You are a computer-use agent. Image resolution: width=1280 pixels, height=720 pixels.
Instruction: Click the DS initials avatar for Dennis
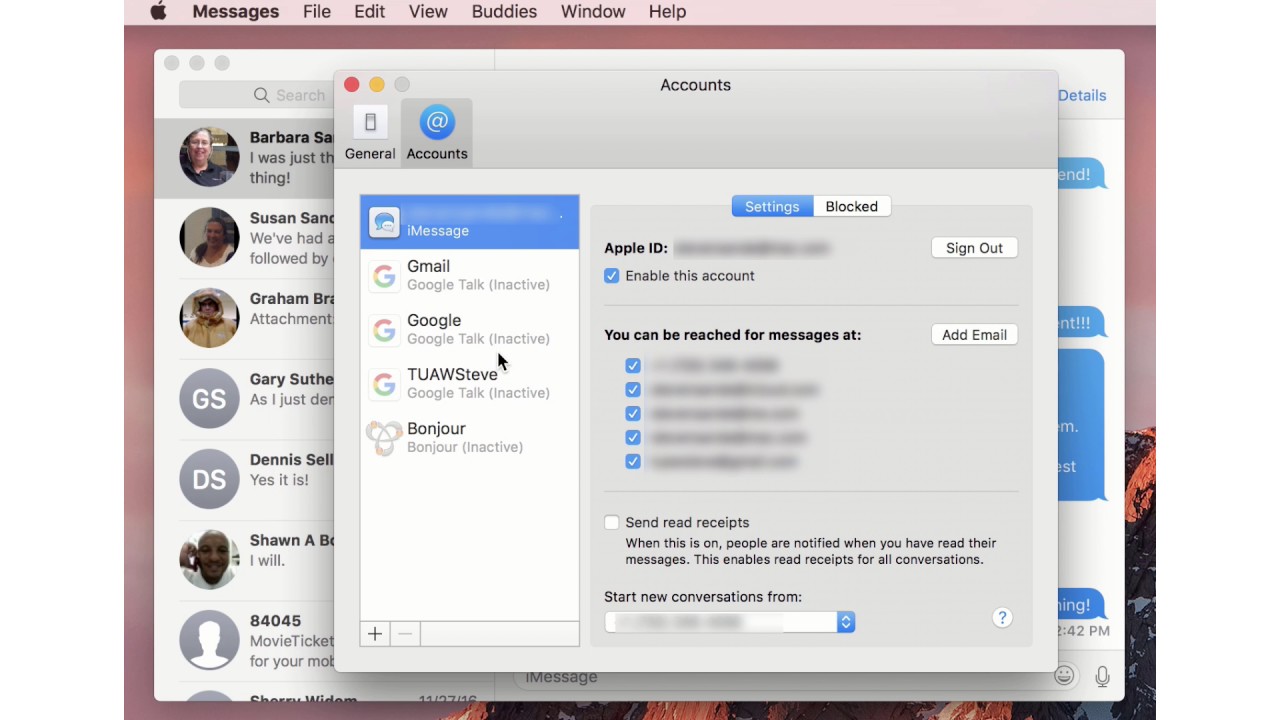(x=209, y=479)
